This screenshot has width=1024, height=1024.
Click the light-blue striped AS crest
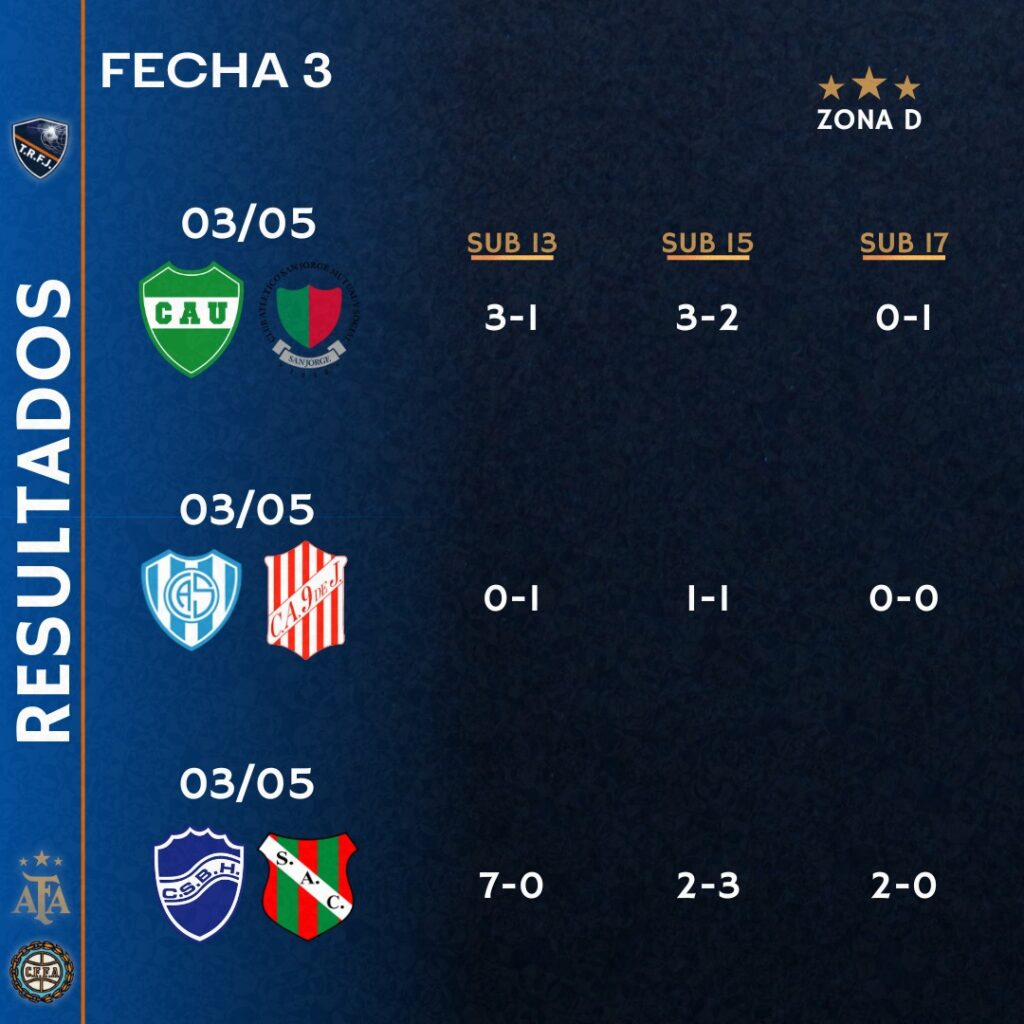[191, 598]
